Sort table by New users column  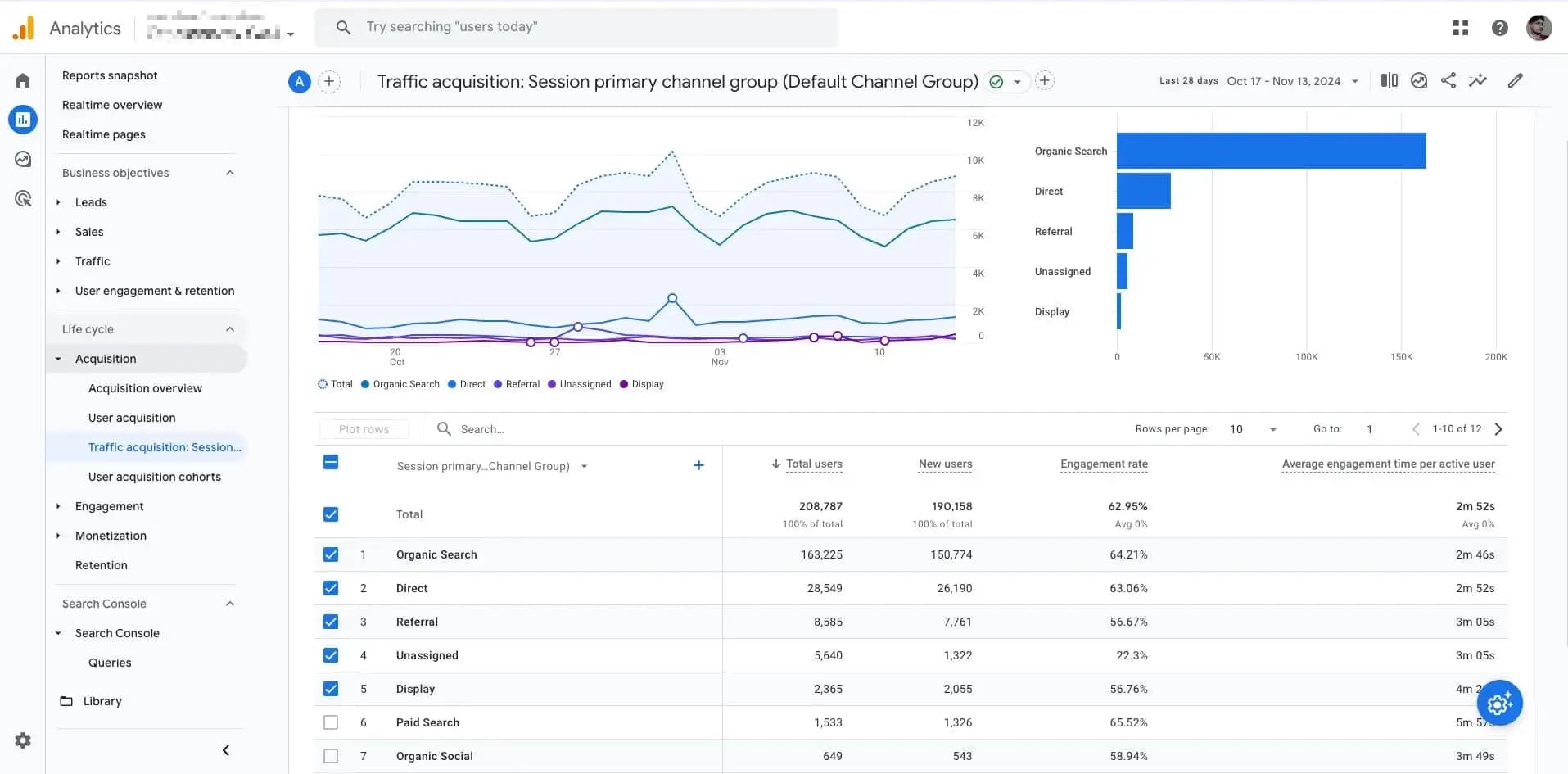[945, 464]
